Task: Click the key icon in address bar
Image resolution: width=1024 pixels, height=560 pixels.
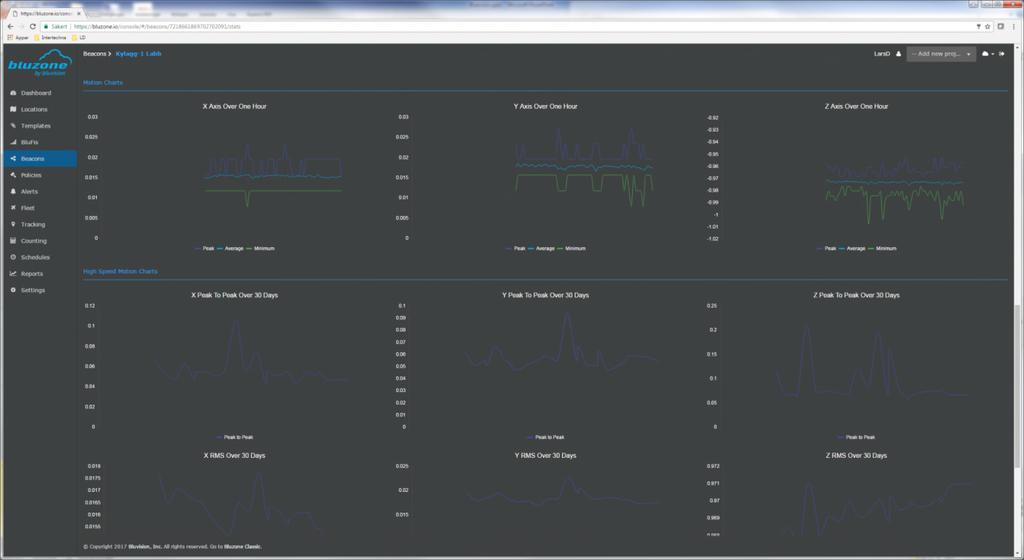Action: (978, 26)
